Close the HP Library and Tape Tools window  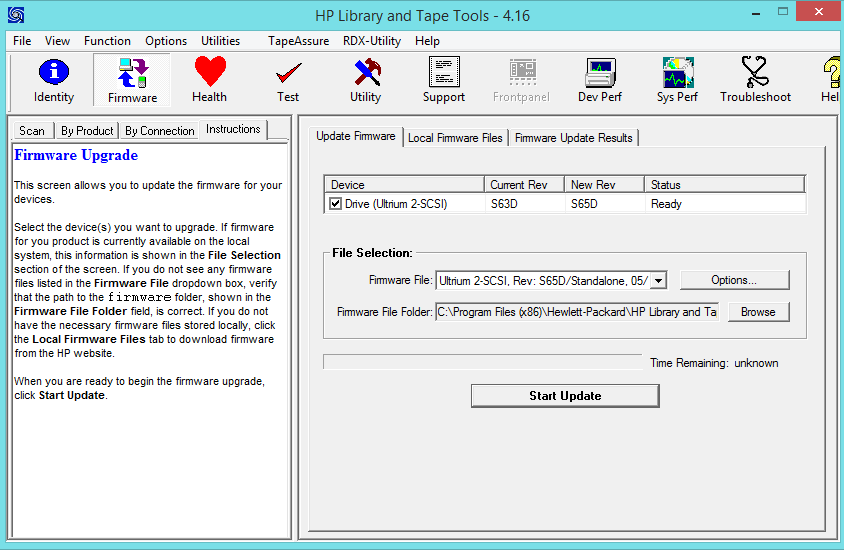819,12
